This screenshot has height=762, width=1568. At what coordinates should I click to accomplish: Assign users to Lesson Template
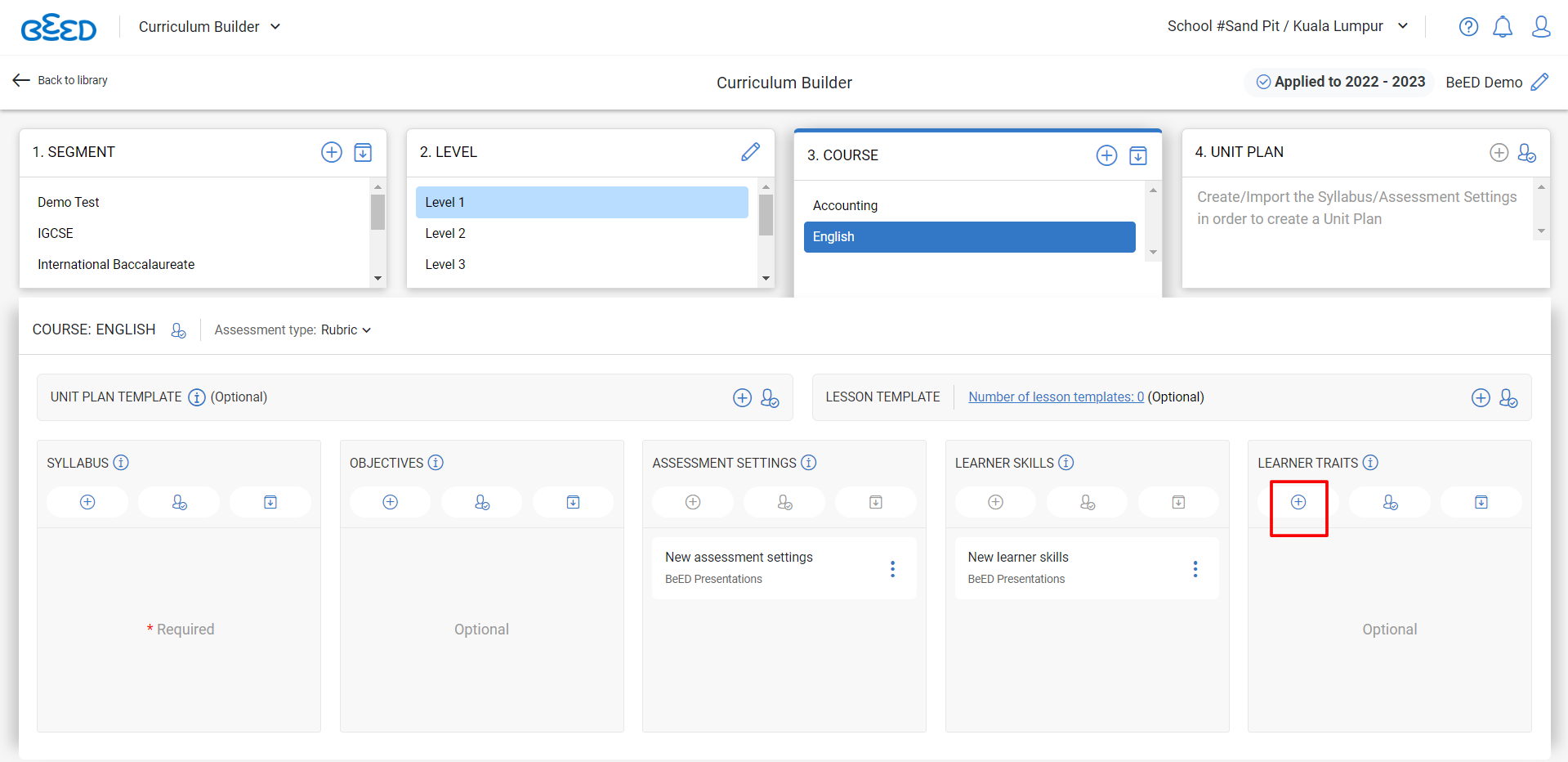coord(1508,397)
